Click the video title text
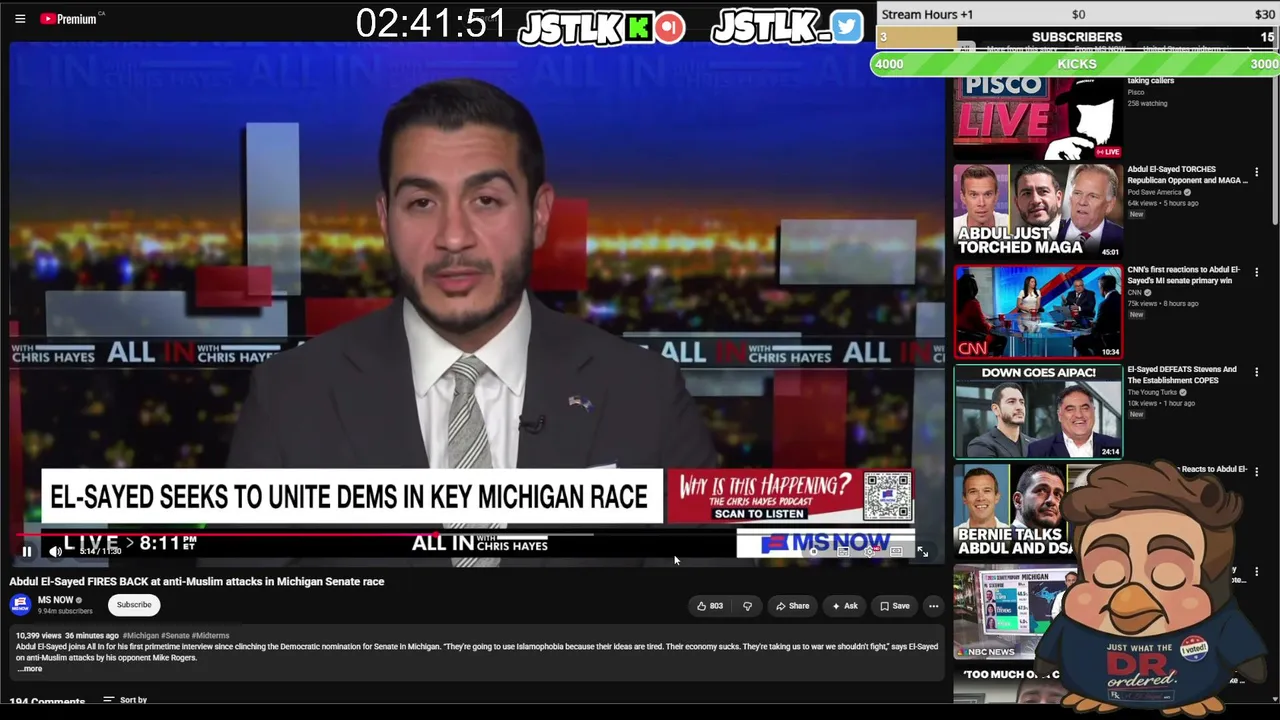 click(197, 581)
